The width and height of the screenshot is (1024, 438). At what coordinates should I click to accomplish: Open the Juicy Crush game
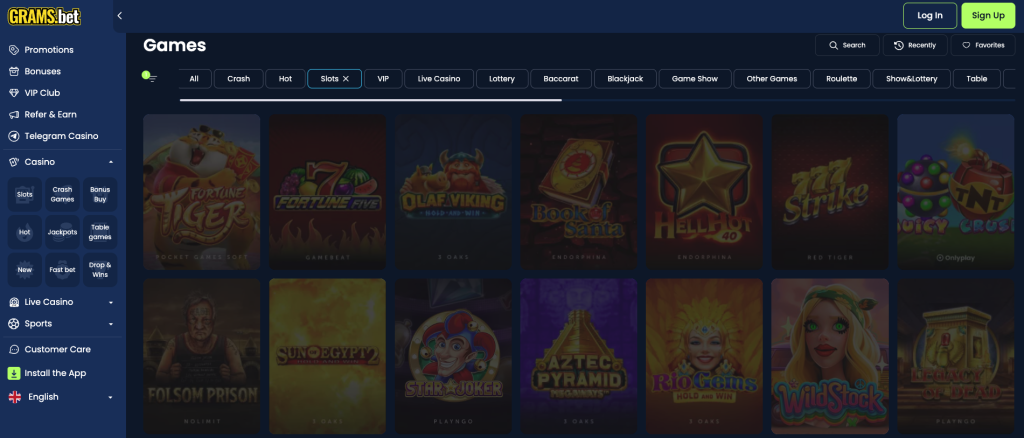(955, 192)
